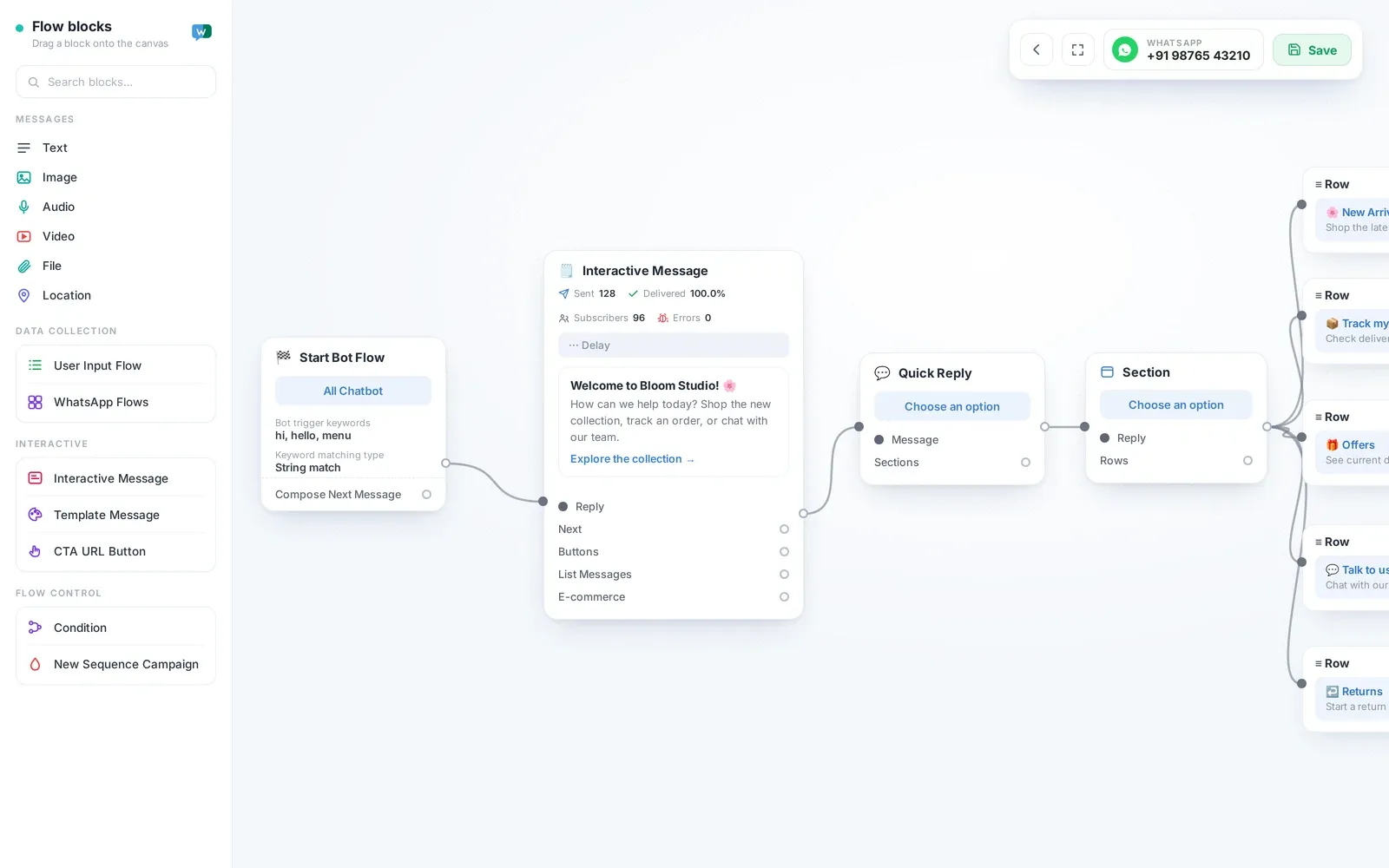Click the WhatsApp number +91 98765 43210
The image size is (1389, 868).
[1198, 56]
